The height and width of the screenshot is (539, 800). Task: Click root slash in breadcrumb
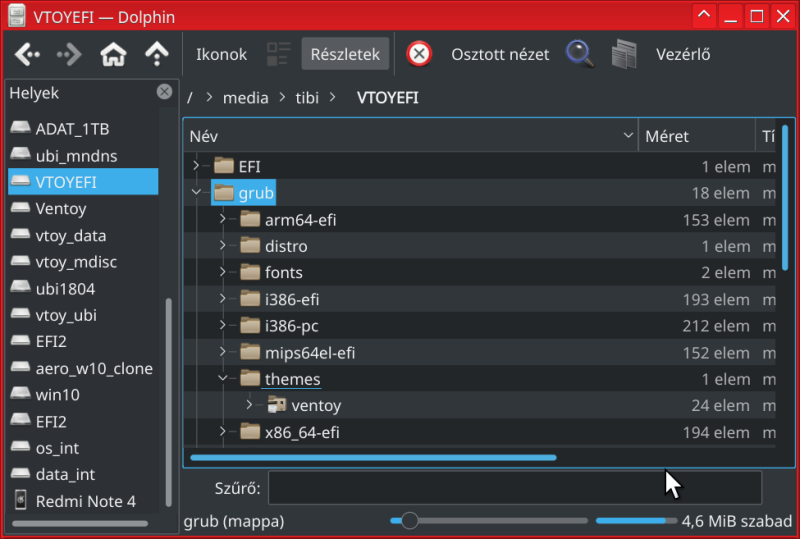pos(190,97)
